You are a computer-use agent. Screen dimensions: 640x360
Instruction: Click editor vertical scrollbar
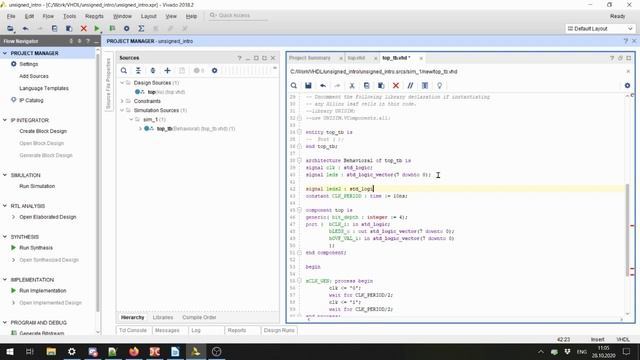point(628,229)
